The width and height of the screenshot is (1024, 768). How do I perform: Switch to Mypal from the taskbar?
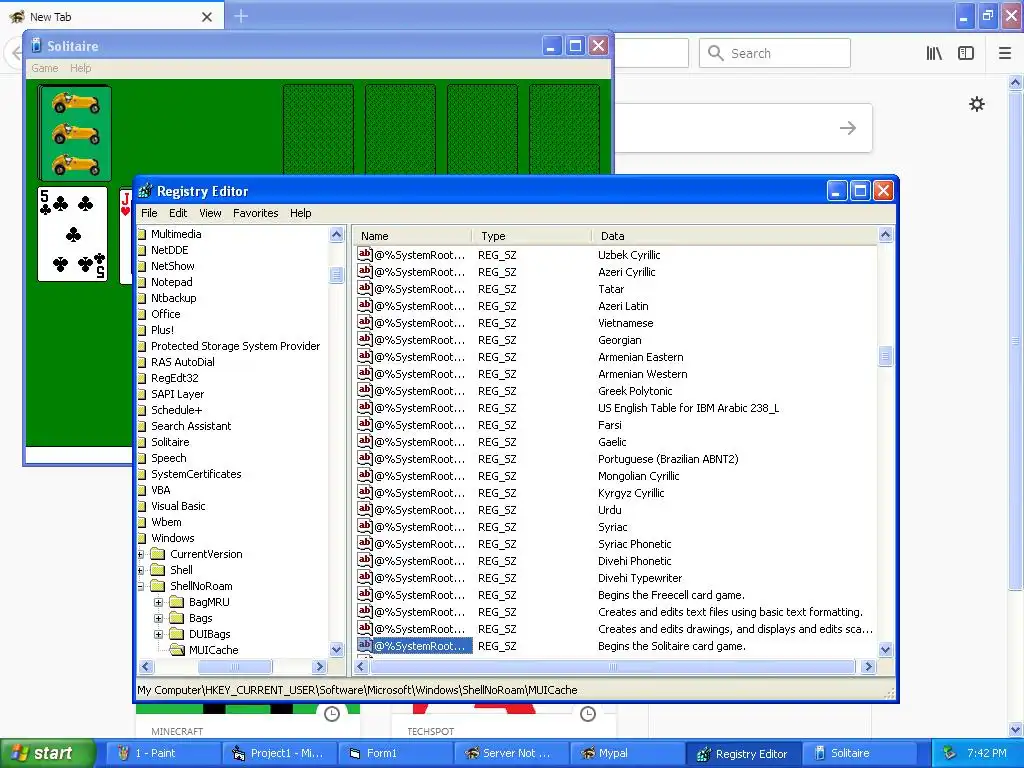(x=627, y=753)
